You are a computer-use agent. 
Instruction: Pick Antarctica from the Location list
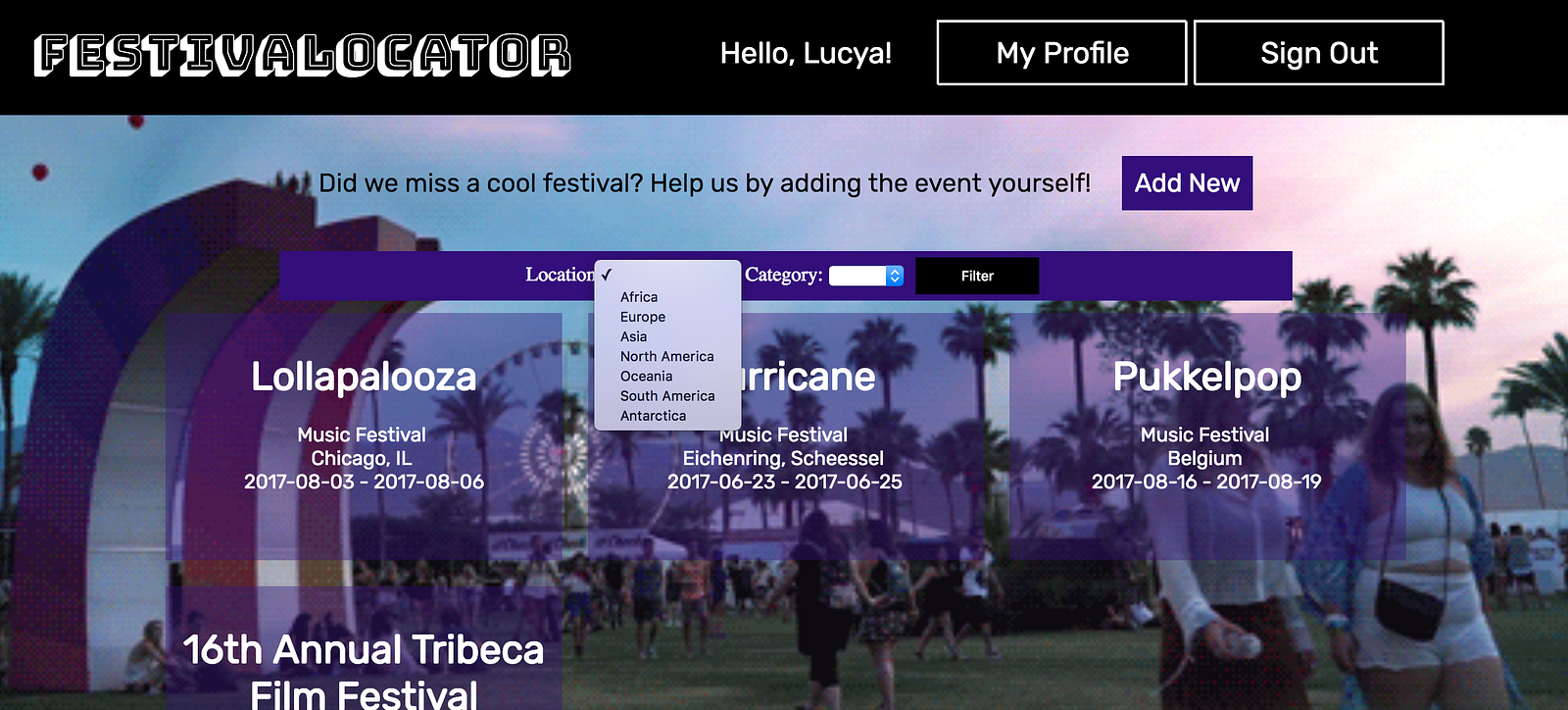(x=667, y=416)
